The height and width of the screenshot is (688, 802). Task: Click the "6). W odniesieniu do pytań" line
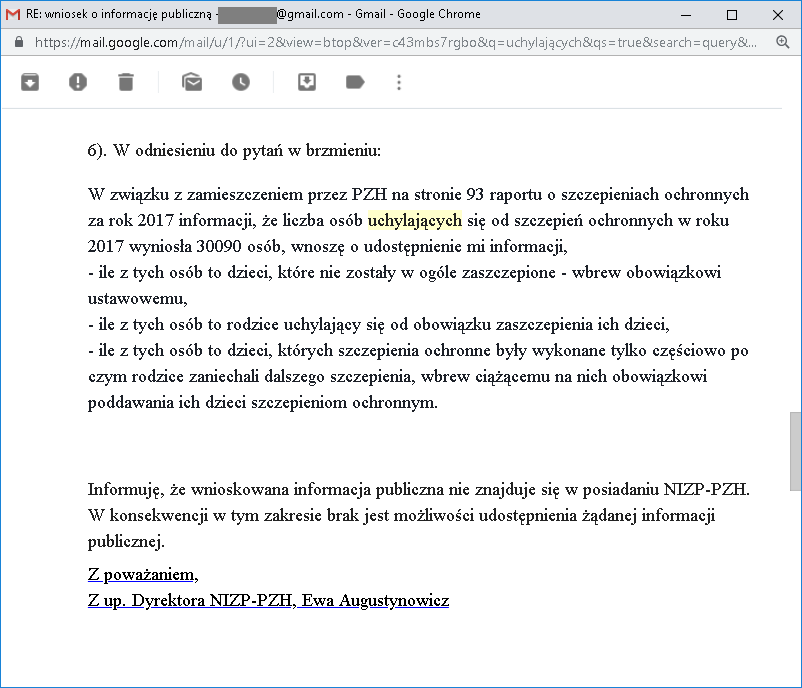234,151
